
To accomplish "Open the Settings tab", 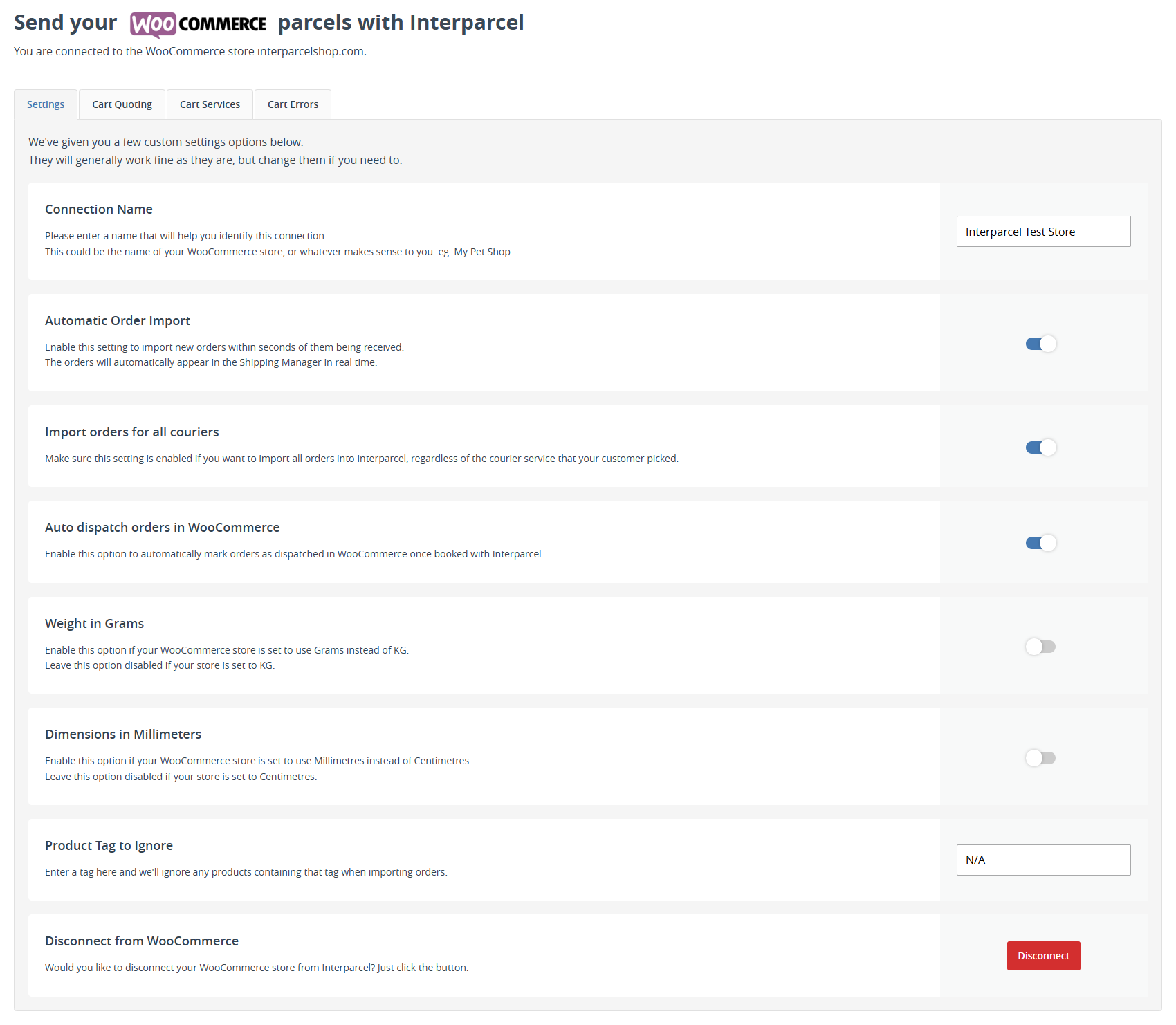I will [46, 104].
